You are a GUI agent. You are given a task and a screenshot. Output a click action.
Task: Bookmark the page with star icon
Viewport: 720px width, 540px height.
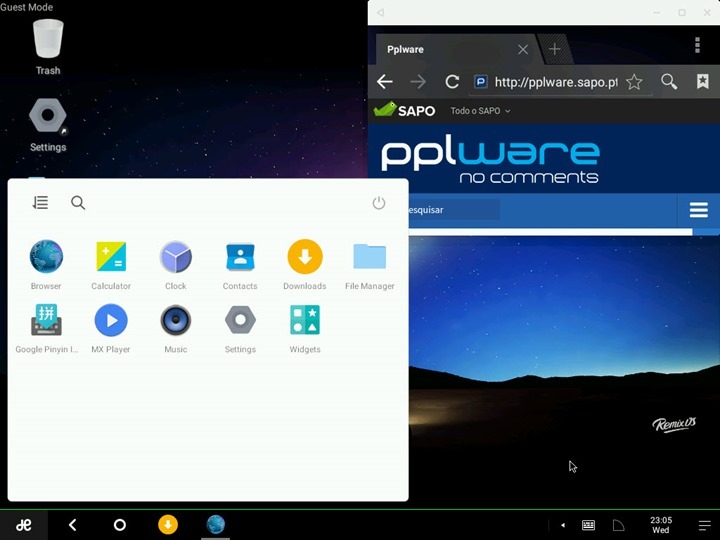click(x=634, y=82)
